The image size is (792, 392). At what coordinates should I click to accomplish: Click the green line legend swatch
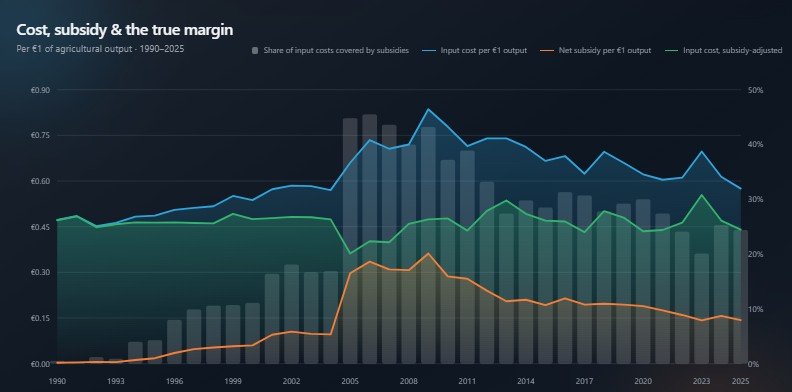click(x=670, y=51)
